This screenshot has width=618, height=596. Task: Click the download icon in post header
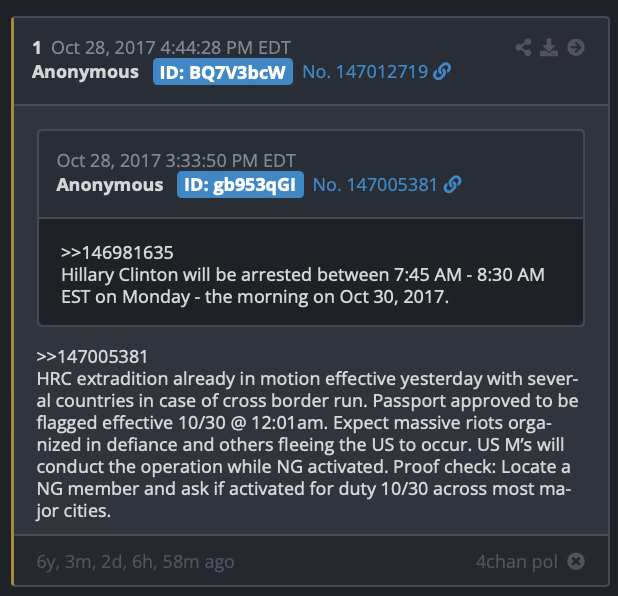549,48
